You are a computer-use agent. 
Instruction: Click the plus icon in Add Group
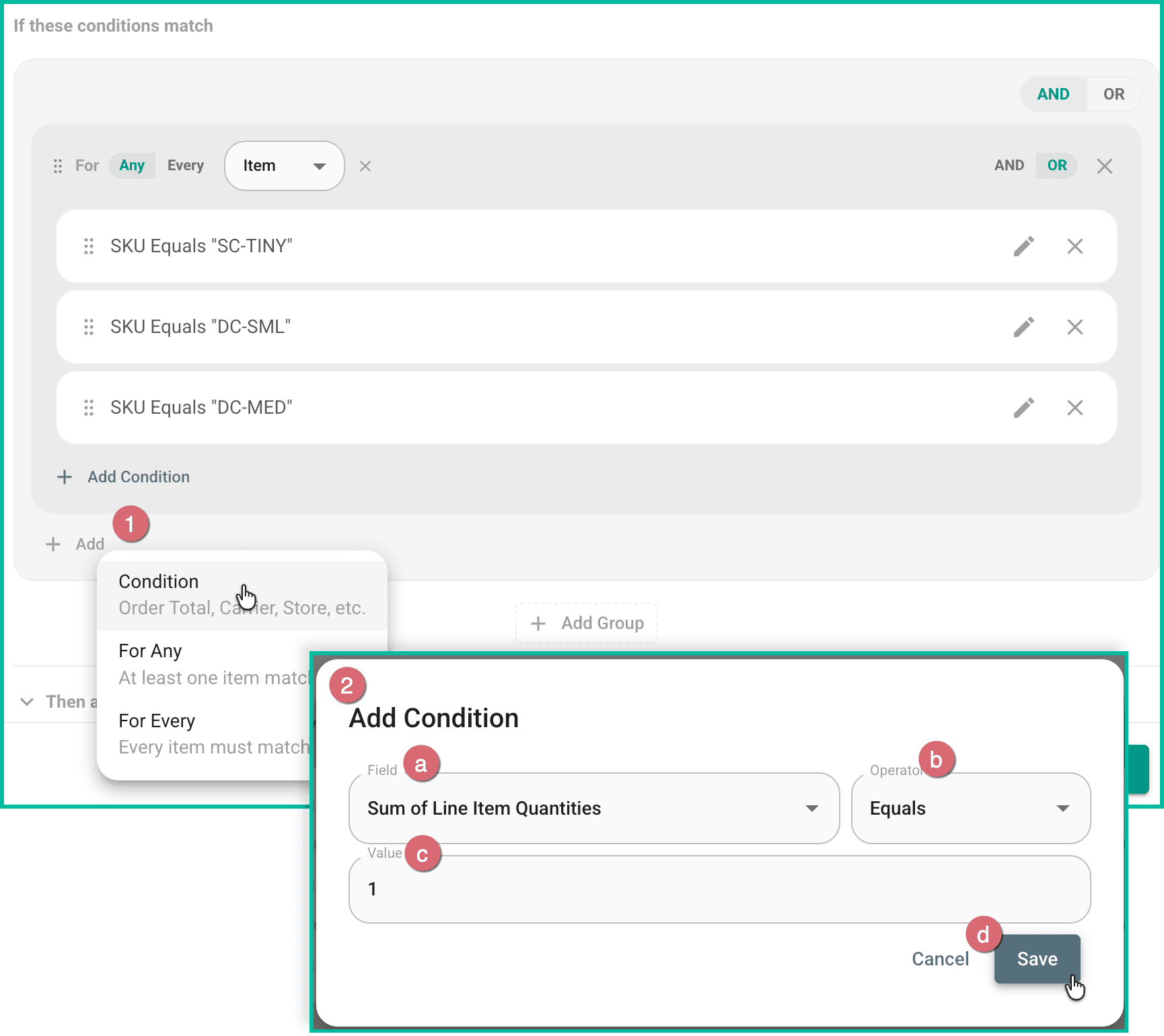[538, 624]
